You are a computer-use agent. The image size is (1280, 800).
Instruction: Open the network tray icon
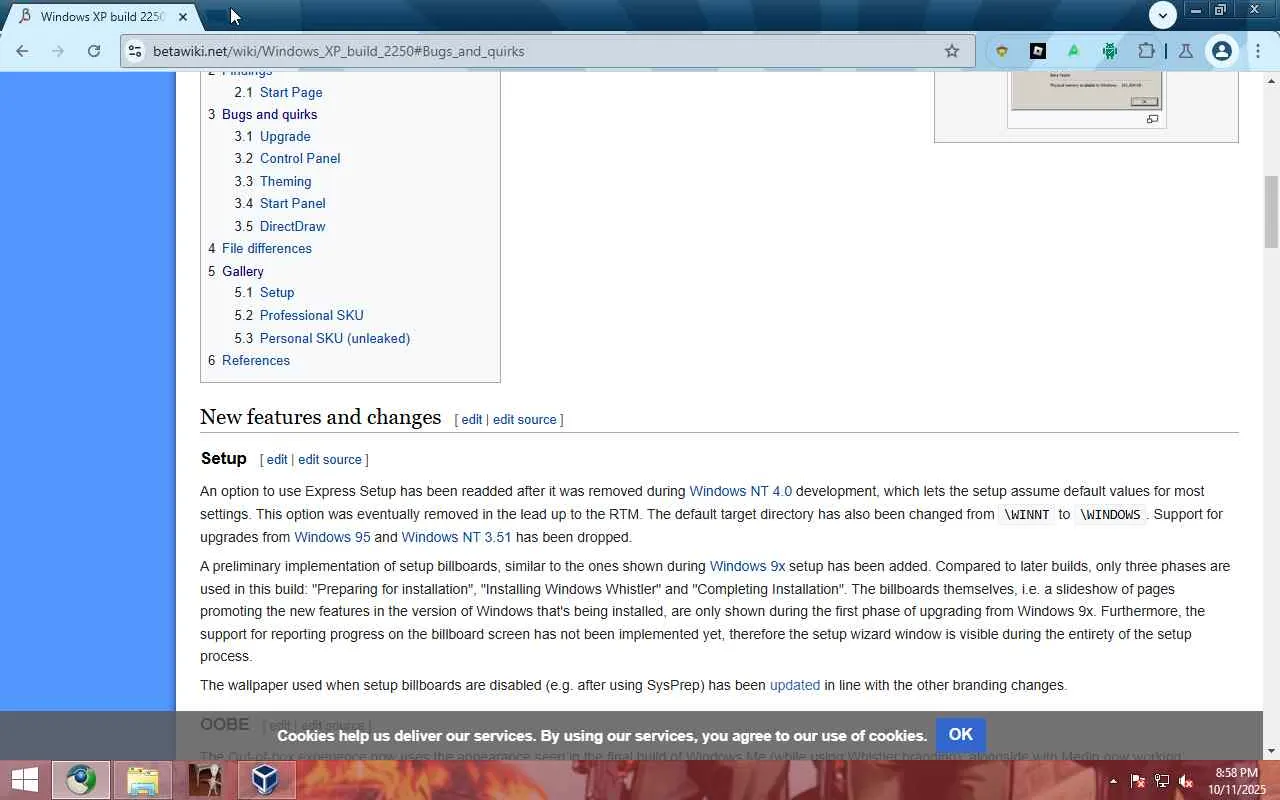pyautogui.click(x=1162, y=781)
